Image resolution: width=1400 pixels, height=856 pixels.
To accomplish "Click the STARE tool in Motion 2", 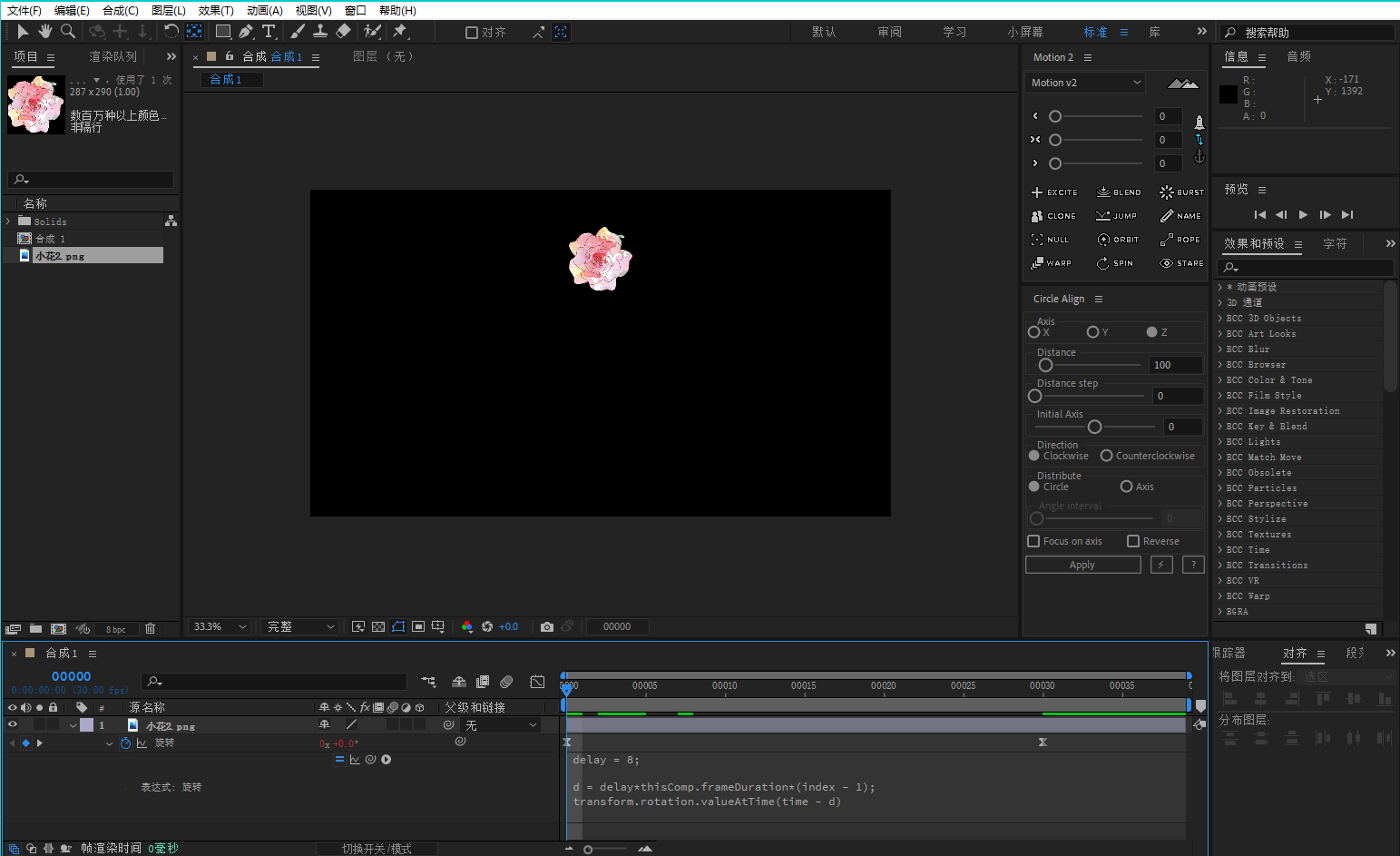I will point(1182,263).
